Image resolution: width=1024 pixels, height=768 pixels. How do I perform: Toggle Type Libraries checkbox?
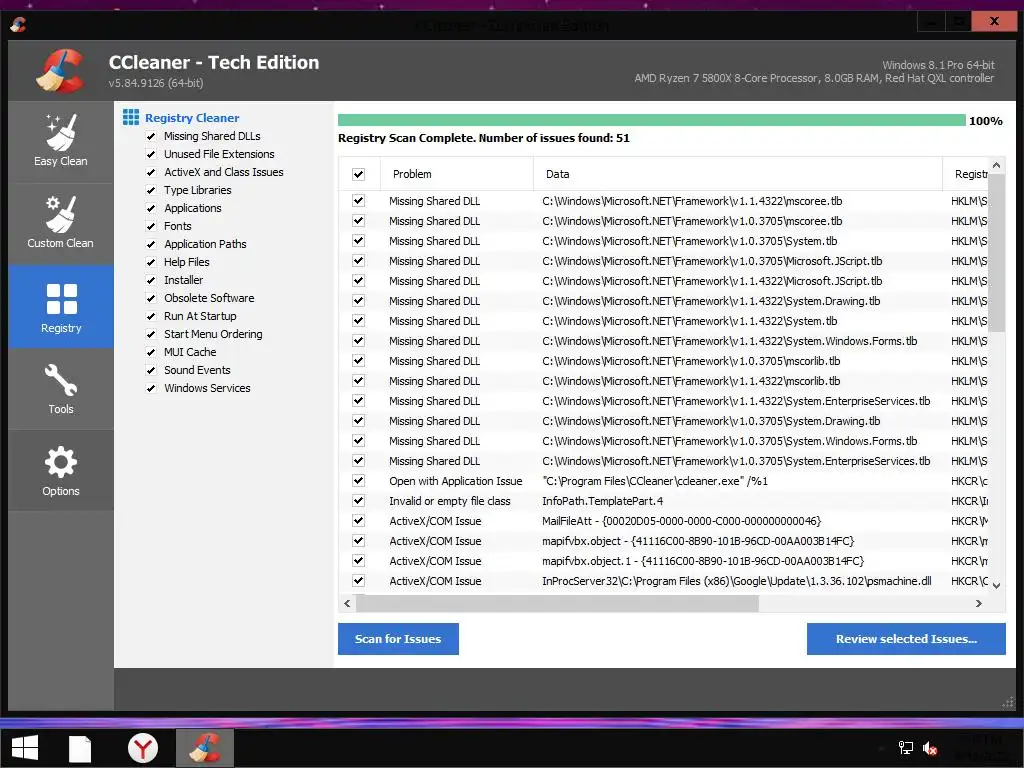(151, 190)
